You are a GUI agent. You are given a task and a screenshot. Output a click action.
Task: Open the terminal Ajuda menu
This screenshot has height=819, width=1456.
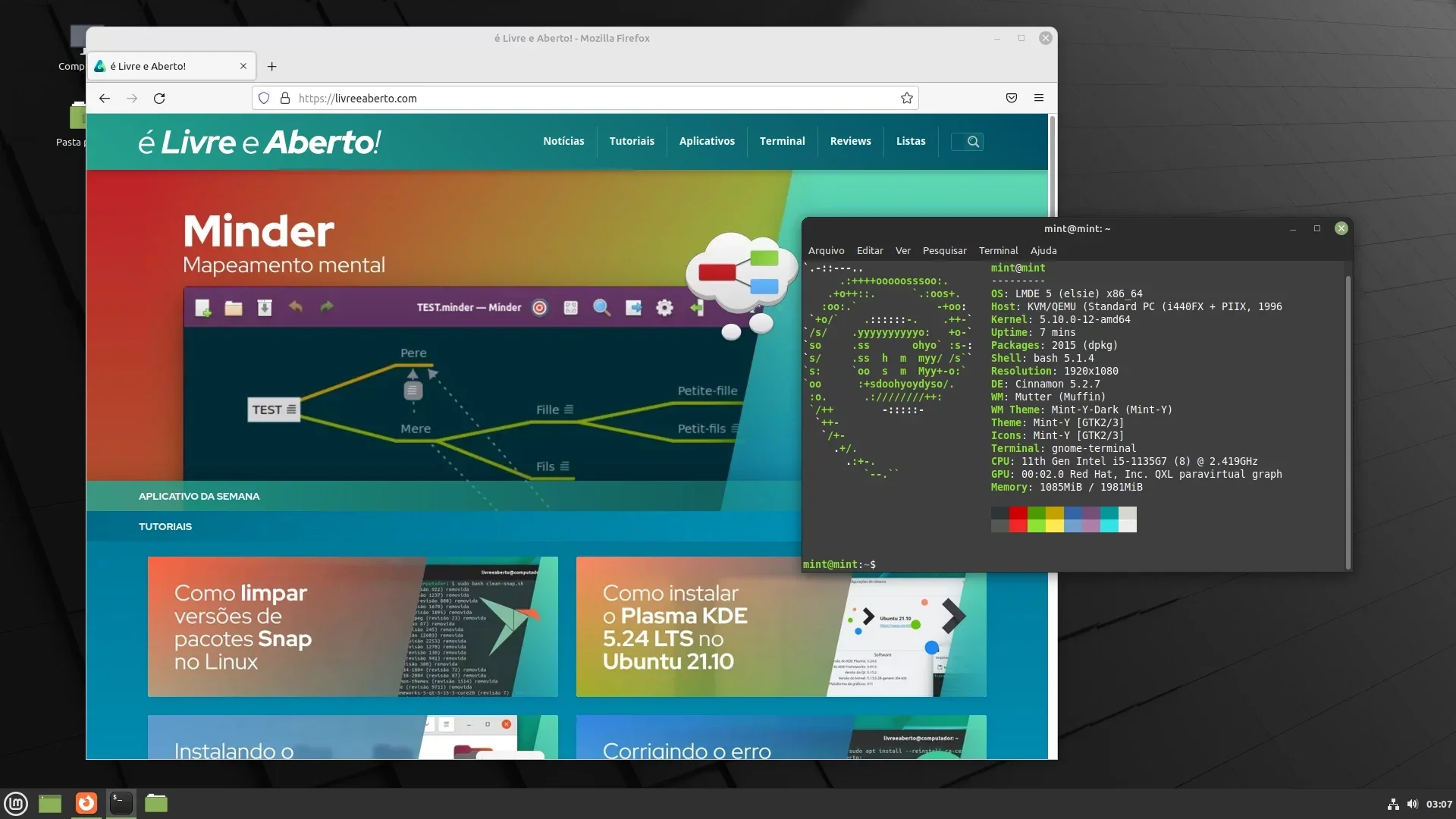pyautogui.click(x=1043, y=251)
